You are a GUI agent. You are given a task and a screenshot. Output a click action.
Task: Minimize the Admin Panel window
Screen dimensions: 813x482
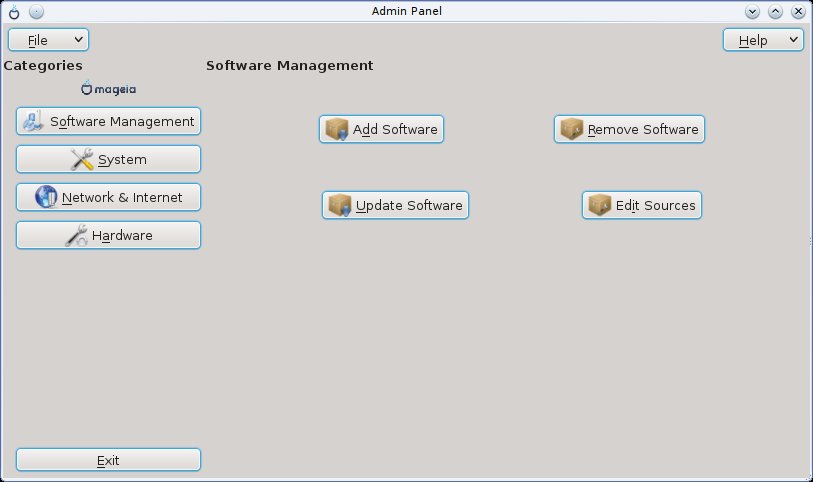pyautogui.click(x=752, y=11)
